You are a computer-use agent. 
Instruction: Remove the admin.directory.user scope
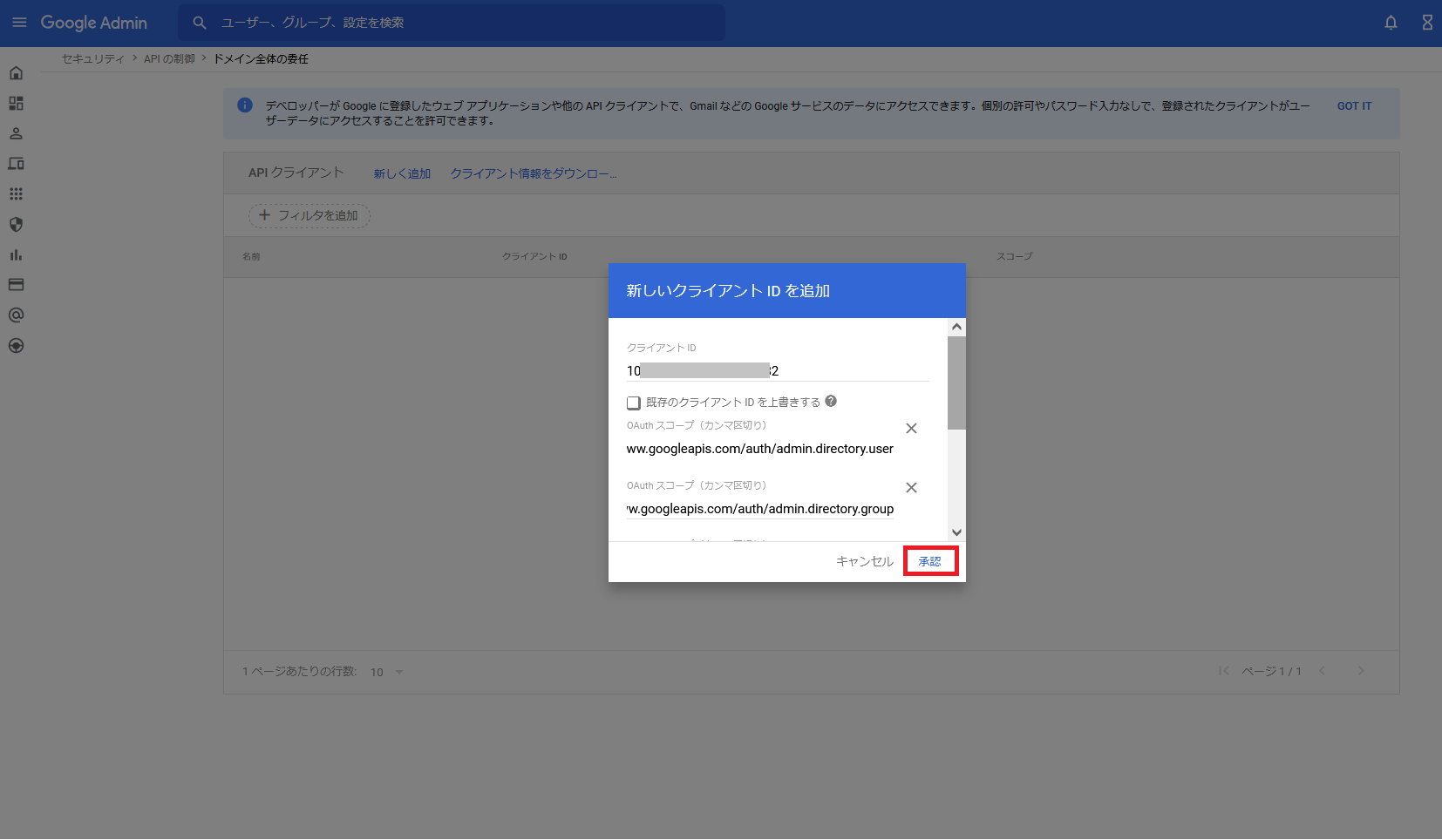coord(911,429)
